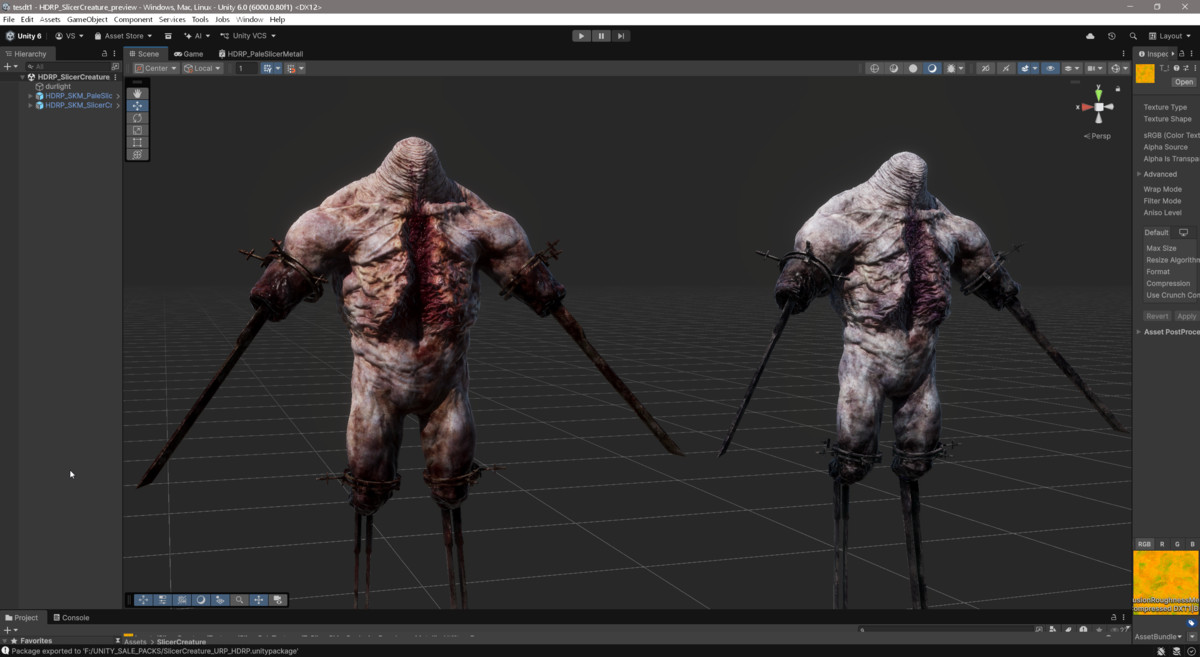Viewport: 1200px width, 657px height.
Task: Open texture asset help icon in Inspector
Action: click(x=1177, y=68)
